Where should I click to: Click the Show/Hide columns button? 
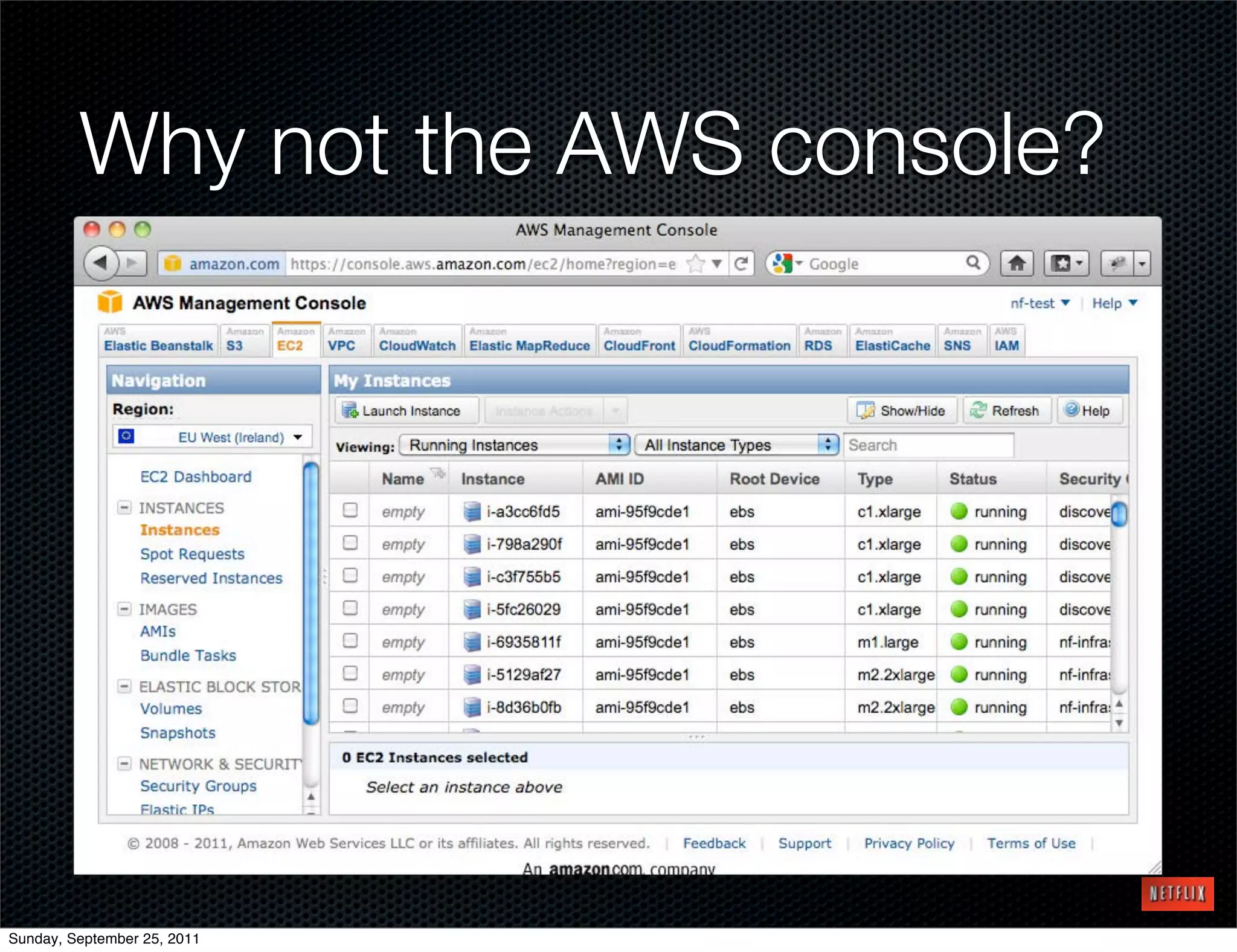[902, 411]
